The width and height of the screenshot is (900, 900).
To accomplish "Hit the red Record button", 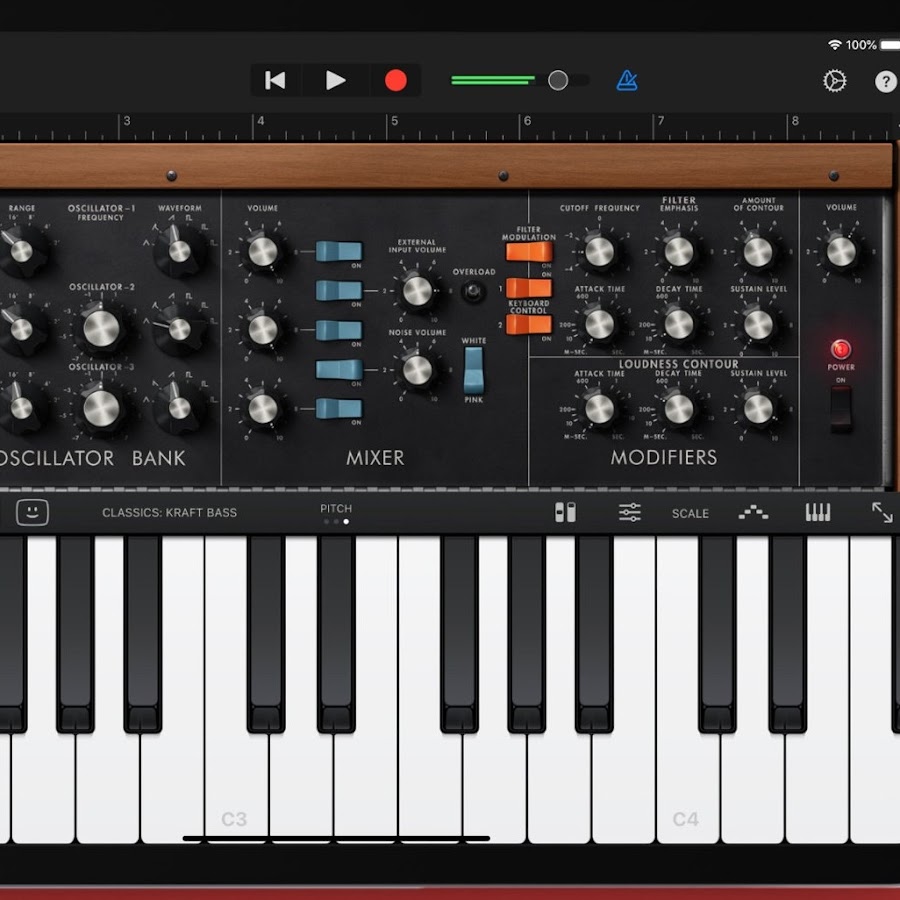I will (x=395, y=80).
